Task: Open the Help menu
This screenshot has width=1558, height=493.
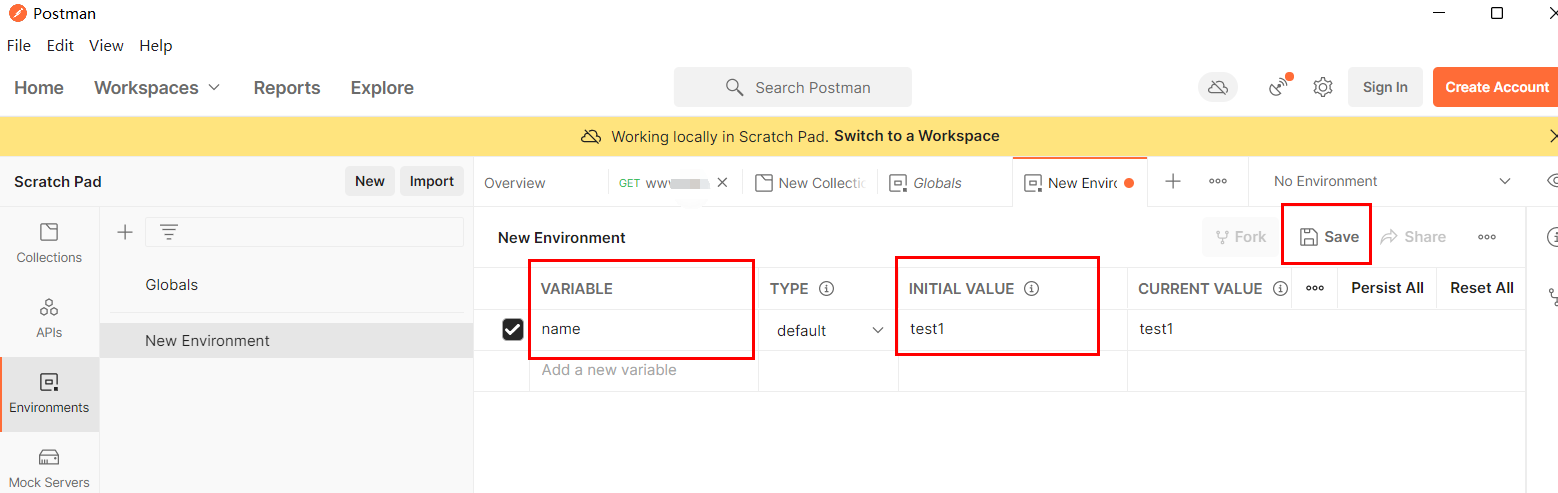Action: click(155, 46)
